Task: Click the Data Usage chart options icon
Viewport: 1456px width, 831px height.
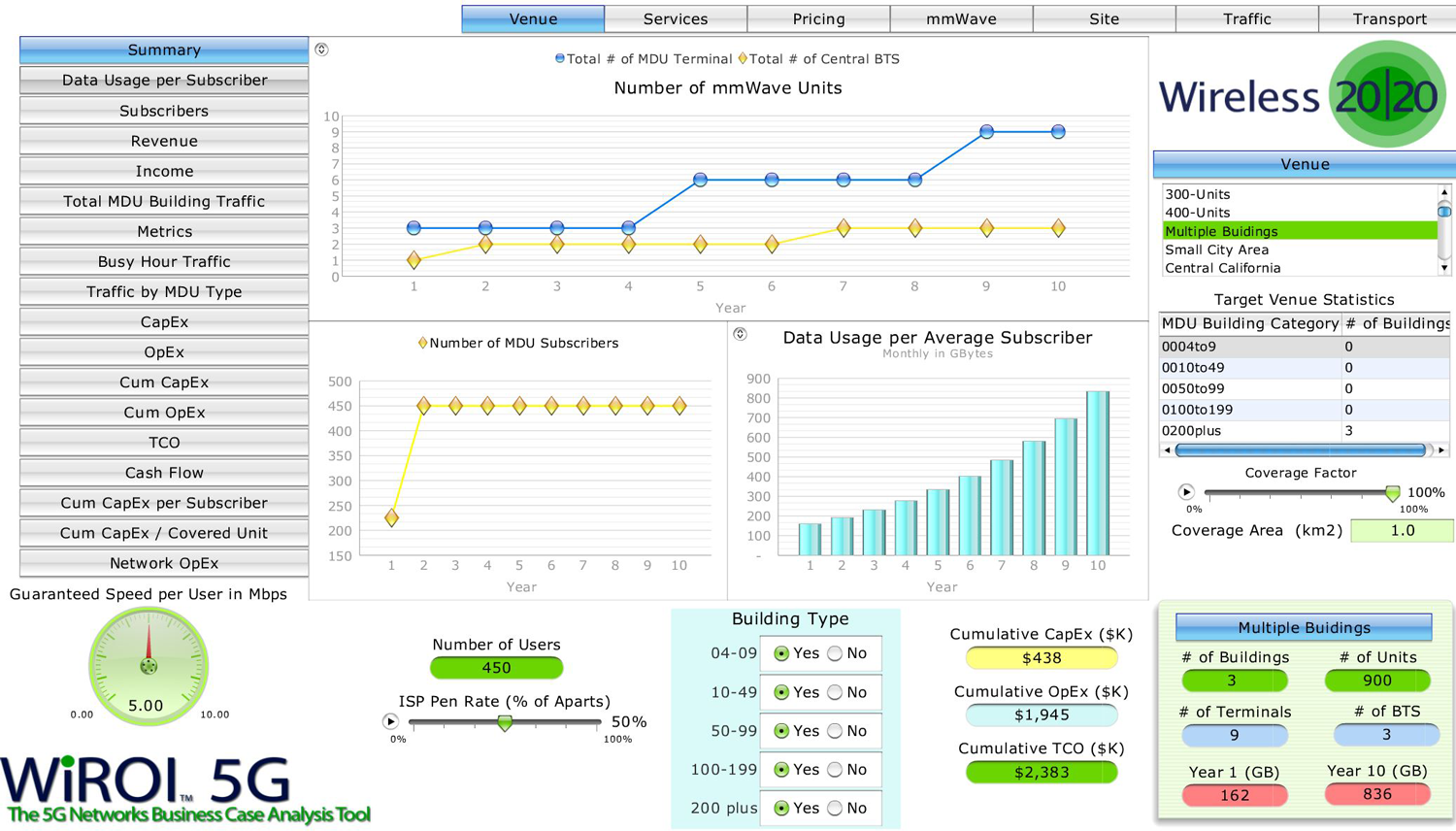Action: click(740, 334)
